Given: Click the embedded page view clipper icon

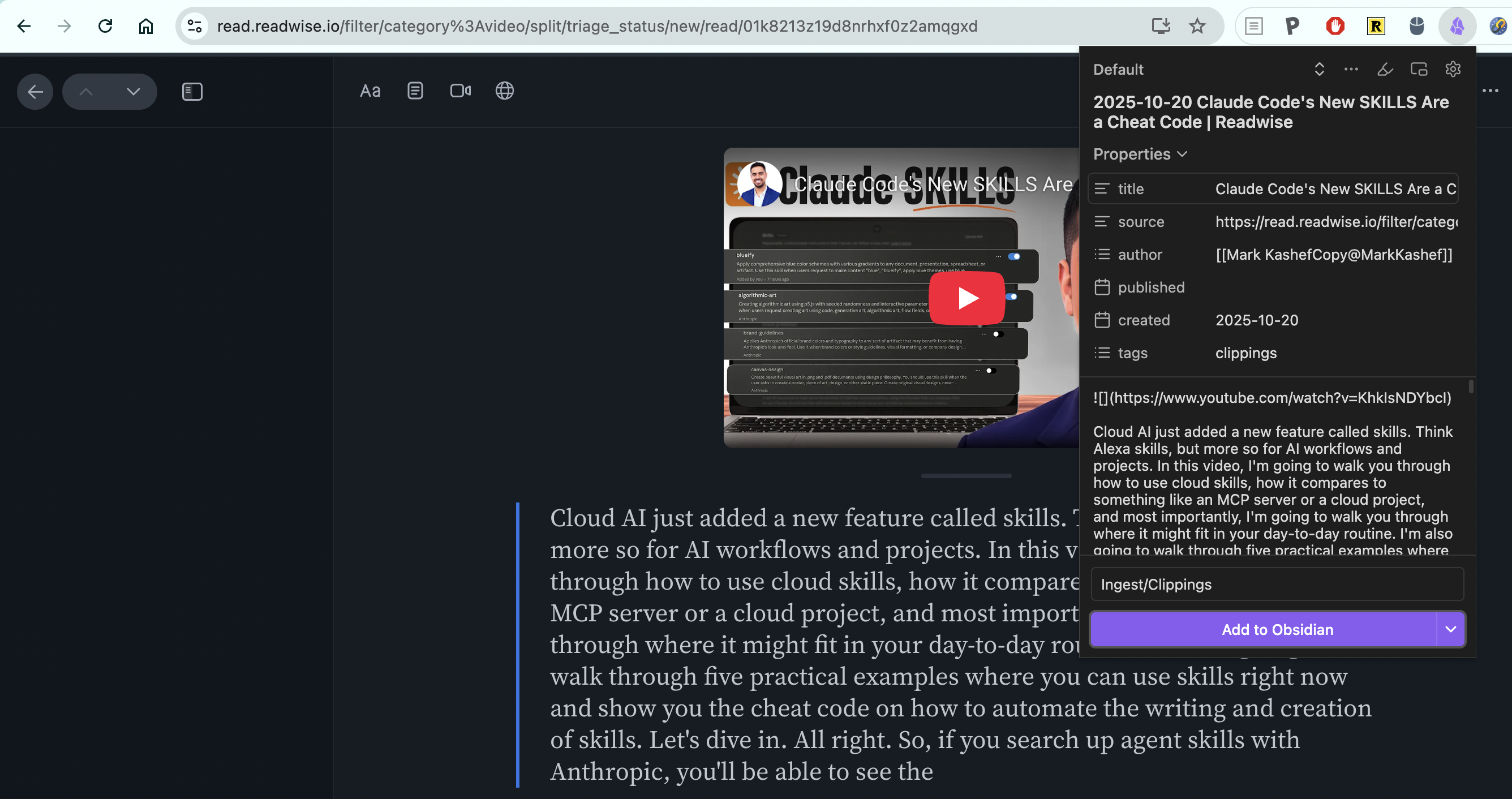Looking at the screenshot, I should (1419, 69).
